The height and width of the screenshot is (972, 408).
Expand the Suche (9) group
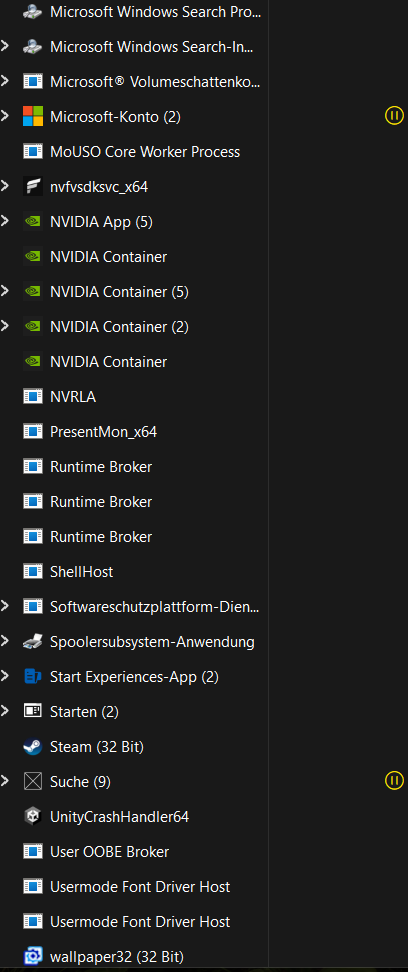[x=5, y=781]
